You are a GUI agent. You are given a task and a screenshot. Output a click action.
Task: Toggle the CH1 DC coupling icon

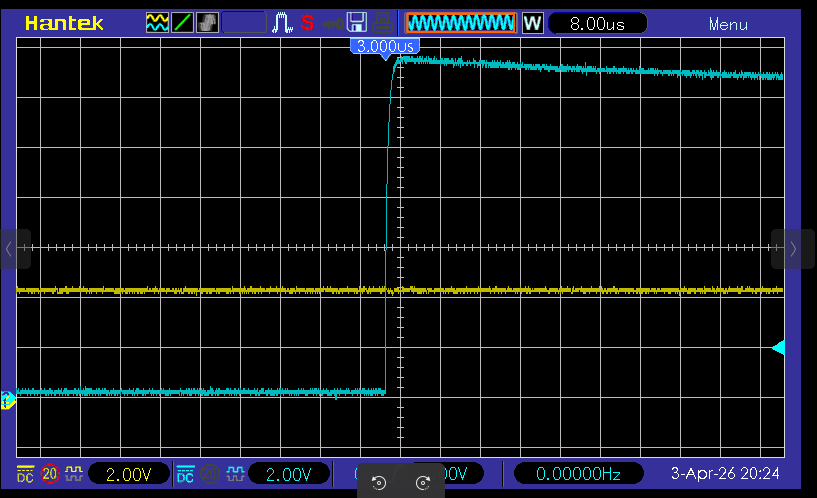click(x=25, y=473)
